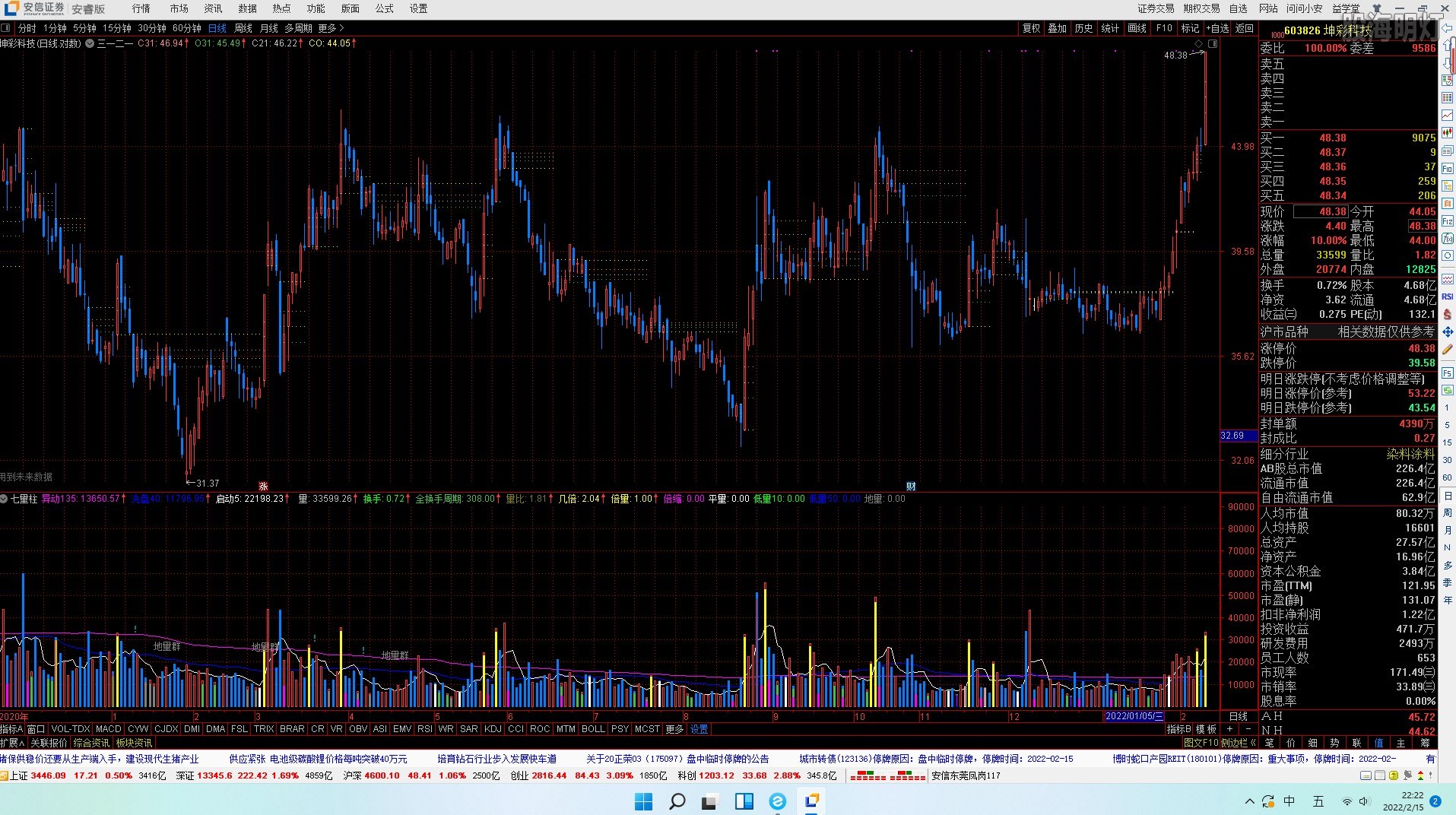Click the minus zoom-out button by 模板
This screenshot has height=815, width=1456.
click(1248, 728)
